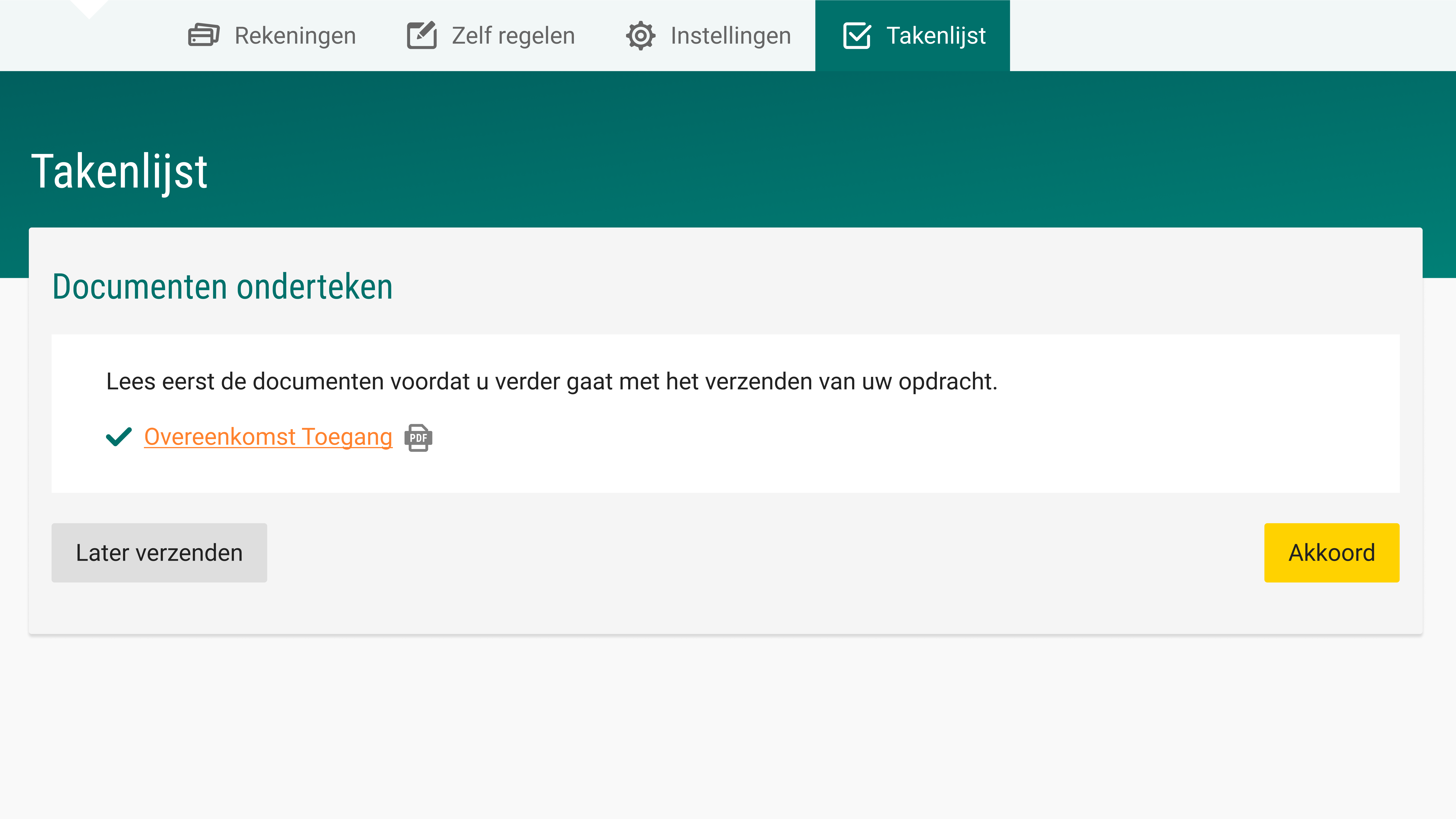Click the Zelf regelen edit icon
Viewport: 1456px width, 819px height.
pyautogui.click(x=422, y=35)
